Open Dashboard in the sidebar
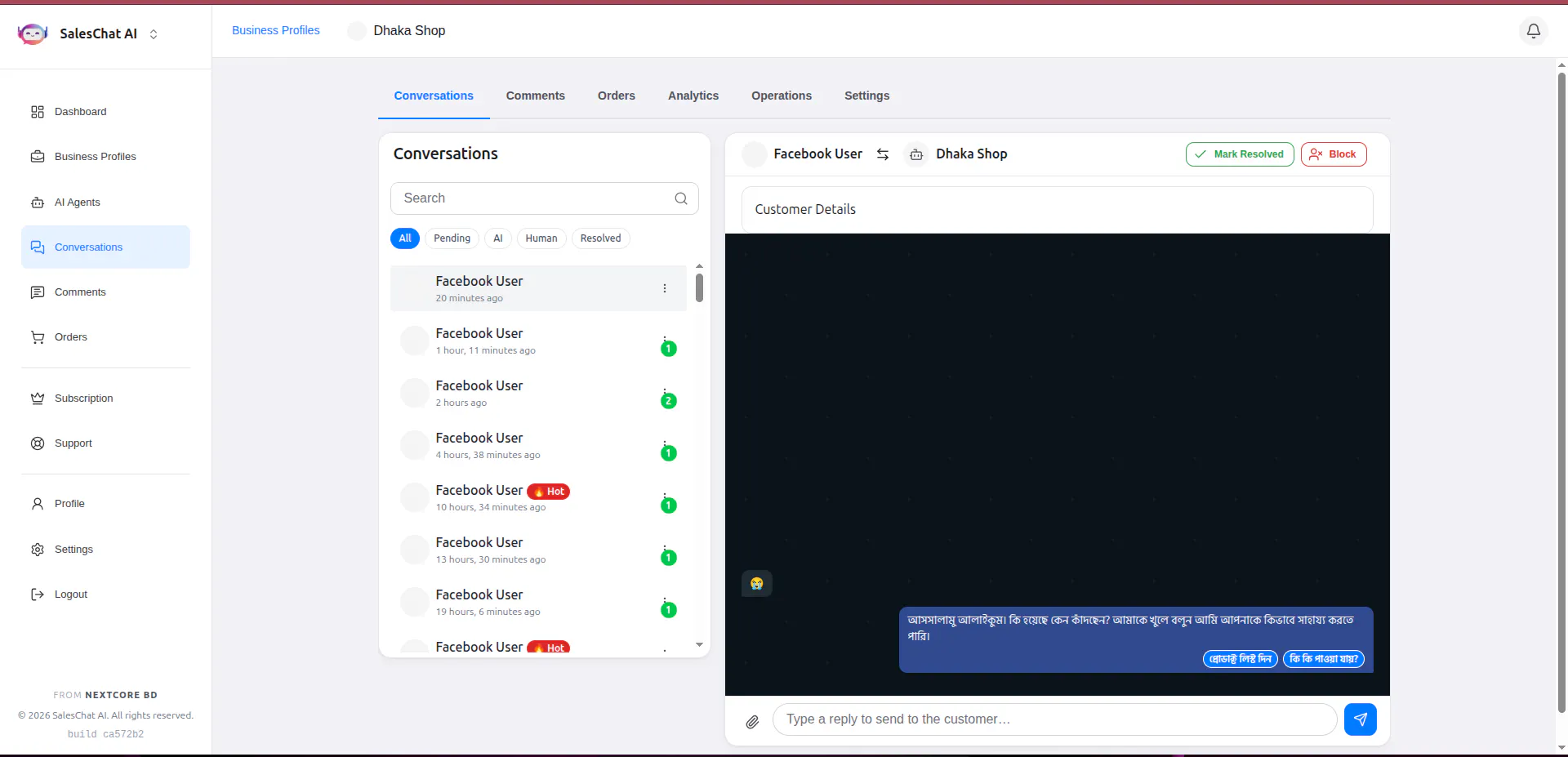This screenshot has height=757, width=1568. pos(105,112)
